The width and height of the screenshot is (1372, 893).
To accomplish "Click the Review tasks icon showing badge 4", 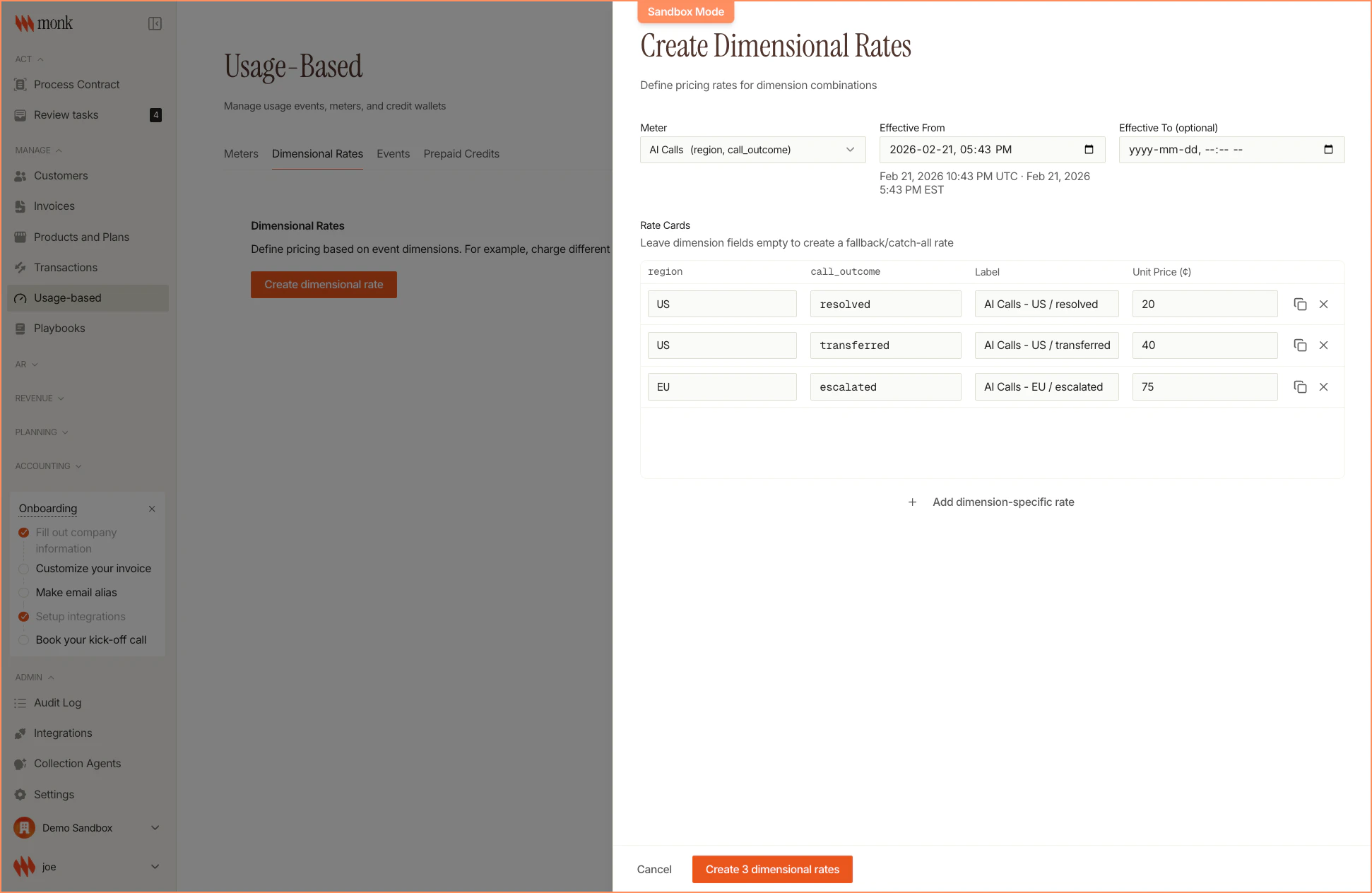I will coord(20,114).
